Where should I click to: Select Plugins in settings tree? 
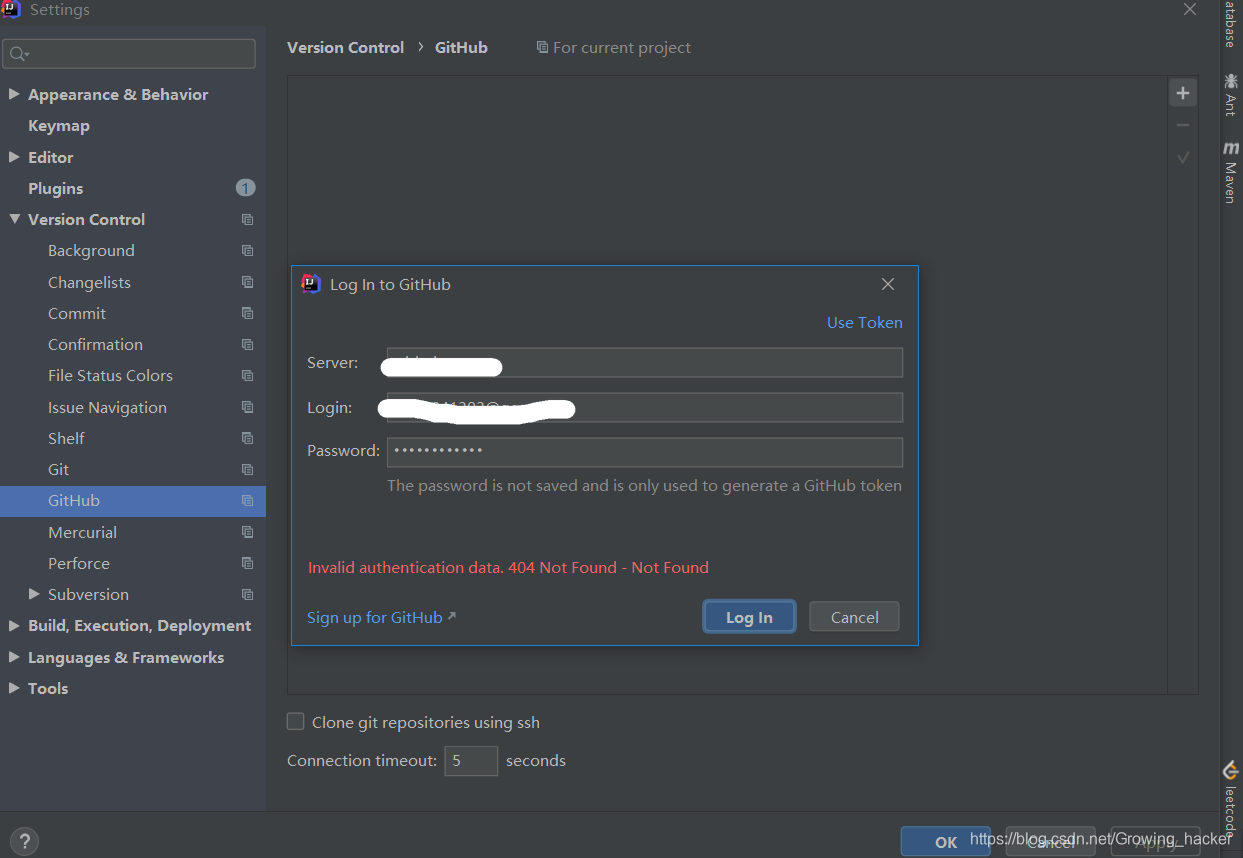click(x=56, y=188)
